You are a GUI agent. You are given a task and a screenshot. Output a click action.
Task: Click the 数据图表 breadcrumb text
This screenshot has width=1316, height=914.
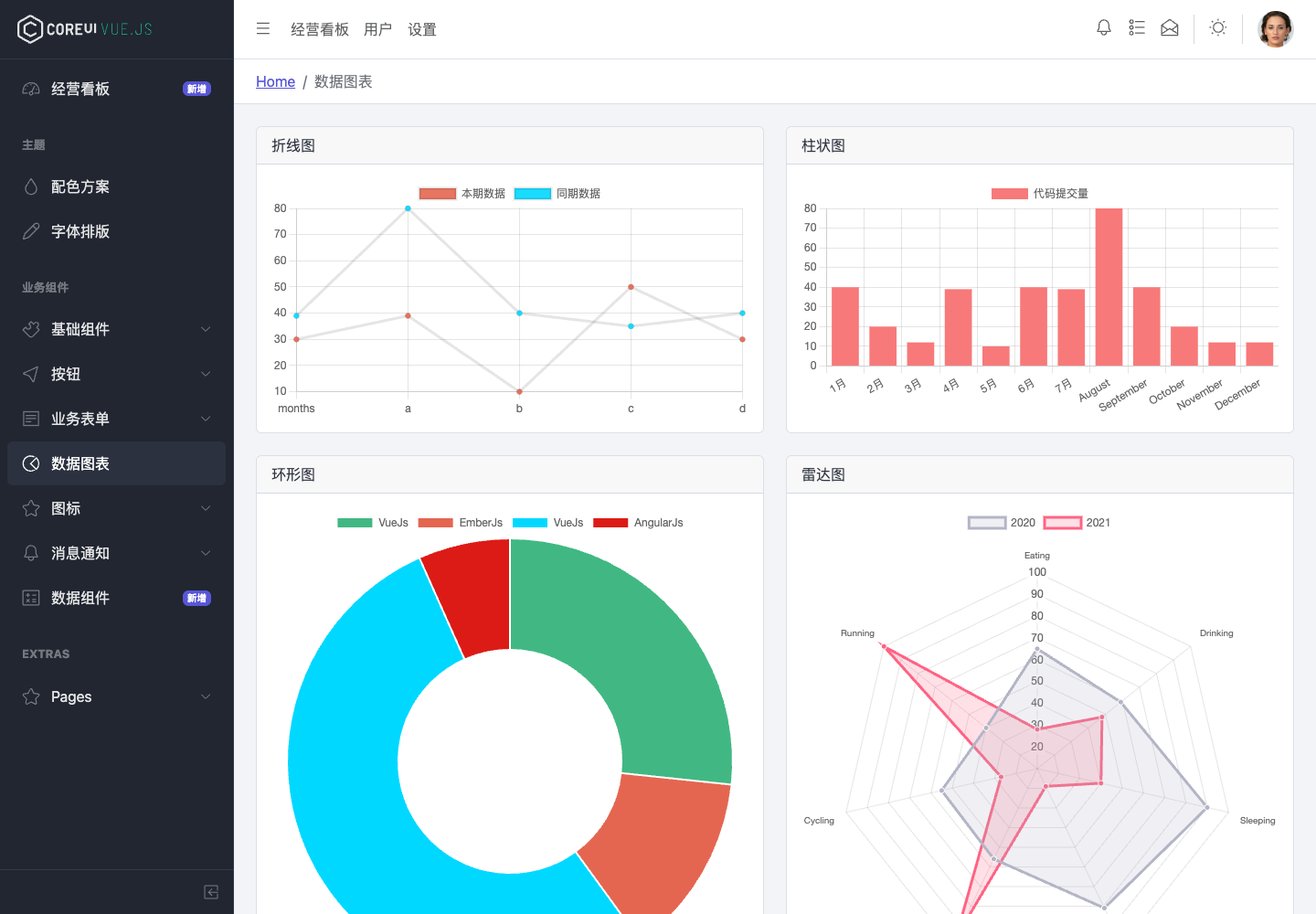point(344,81)
